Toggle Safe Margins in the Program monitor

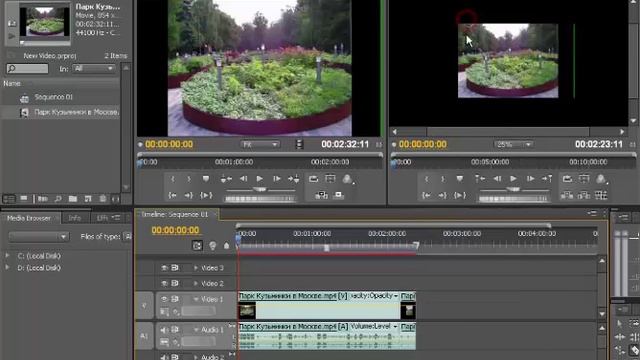pos(584,179)
